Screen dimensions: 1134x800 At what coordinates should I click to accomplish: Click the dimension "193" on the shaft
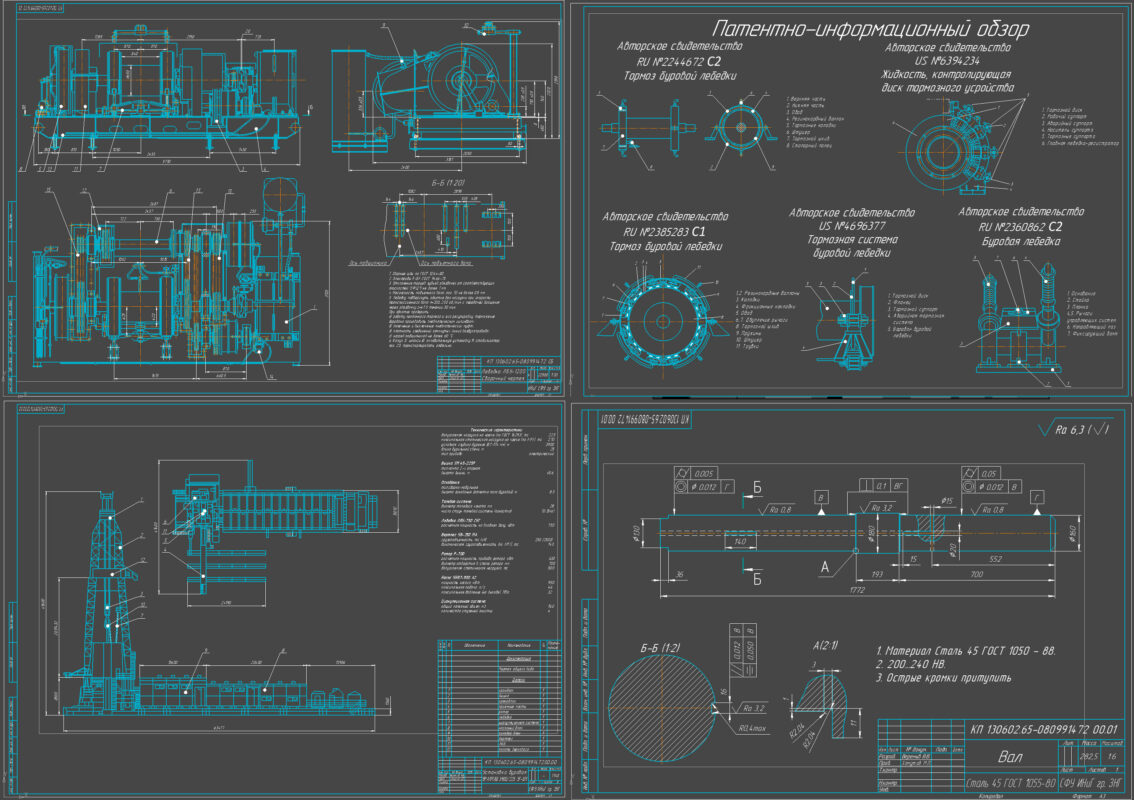877,574
